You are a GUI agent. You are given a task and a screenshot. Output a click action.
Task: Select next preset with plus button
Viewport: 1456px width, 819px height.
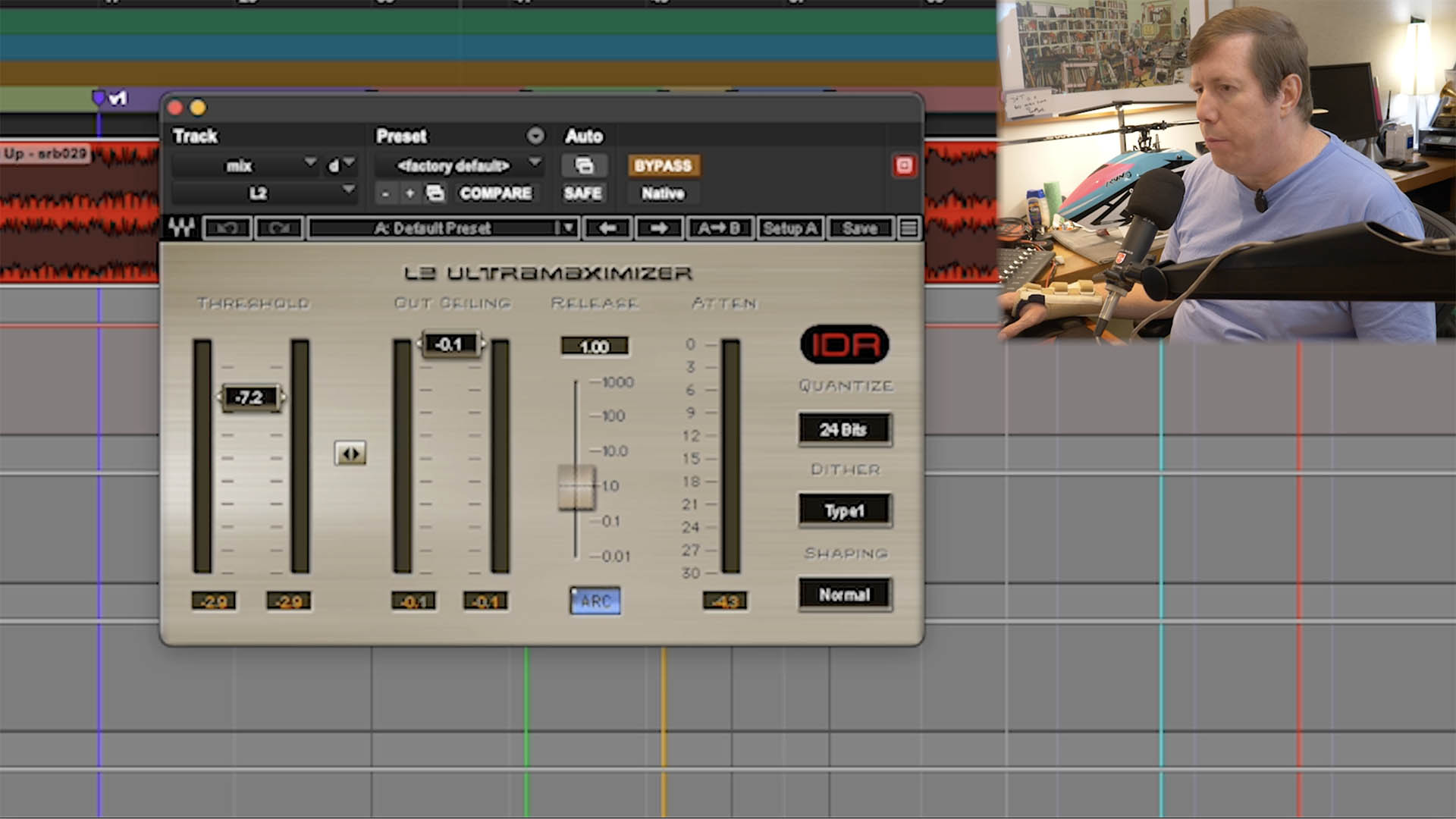click(x=409, y=194)
